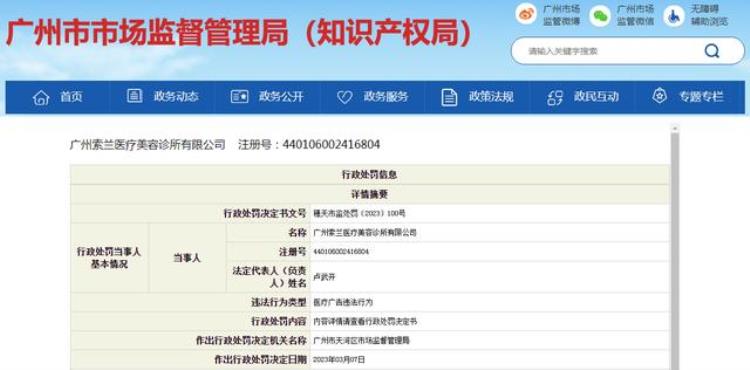
Task: Click the 注册号 value cell in the table
Action: pos(490,251)
